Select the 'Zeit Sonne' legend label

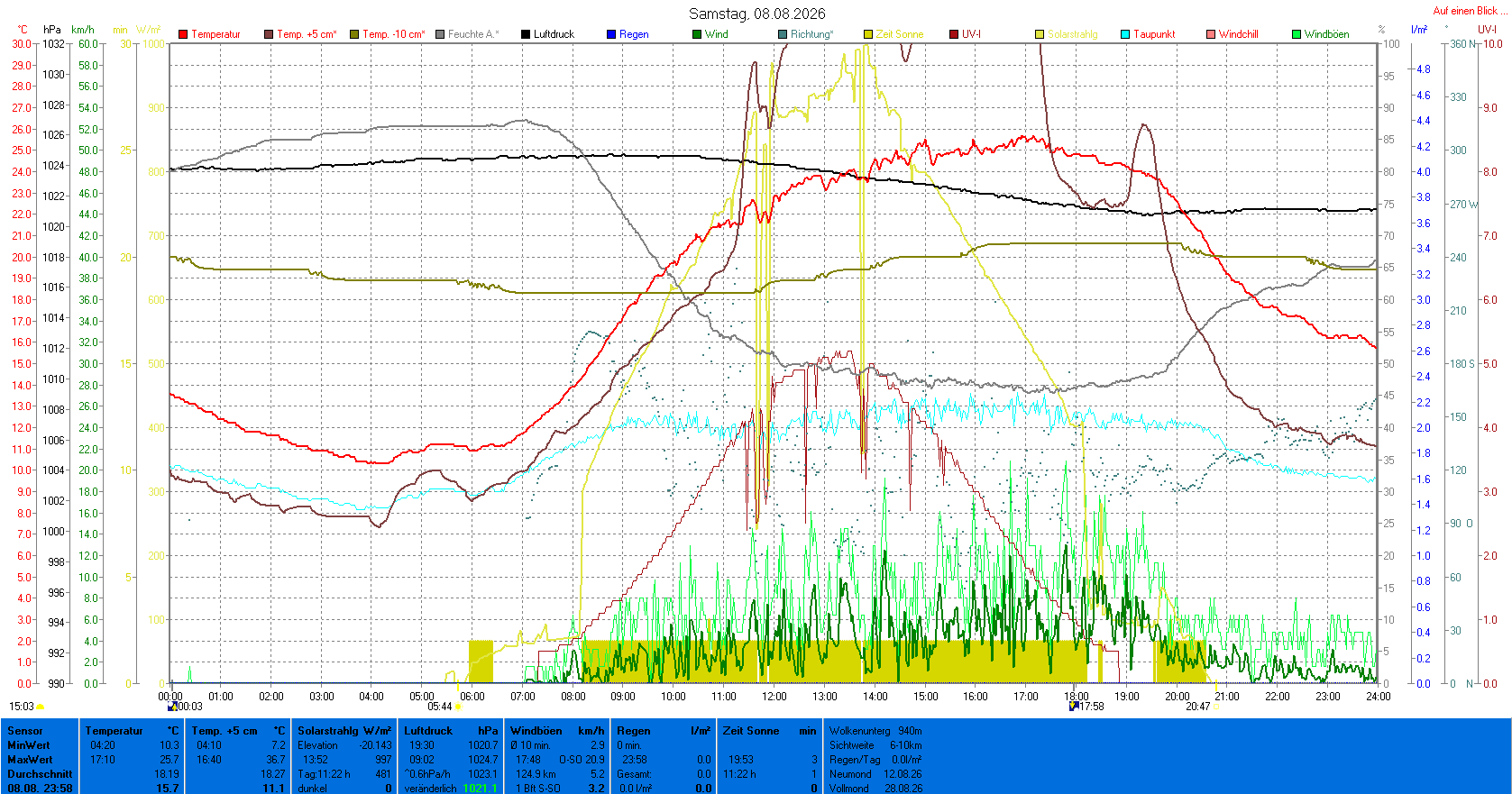coord(900,34)
